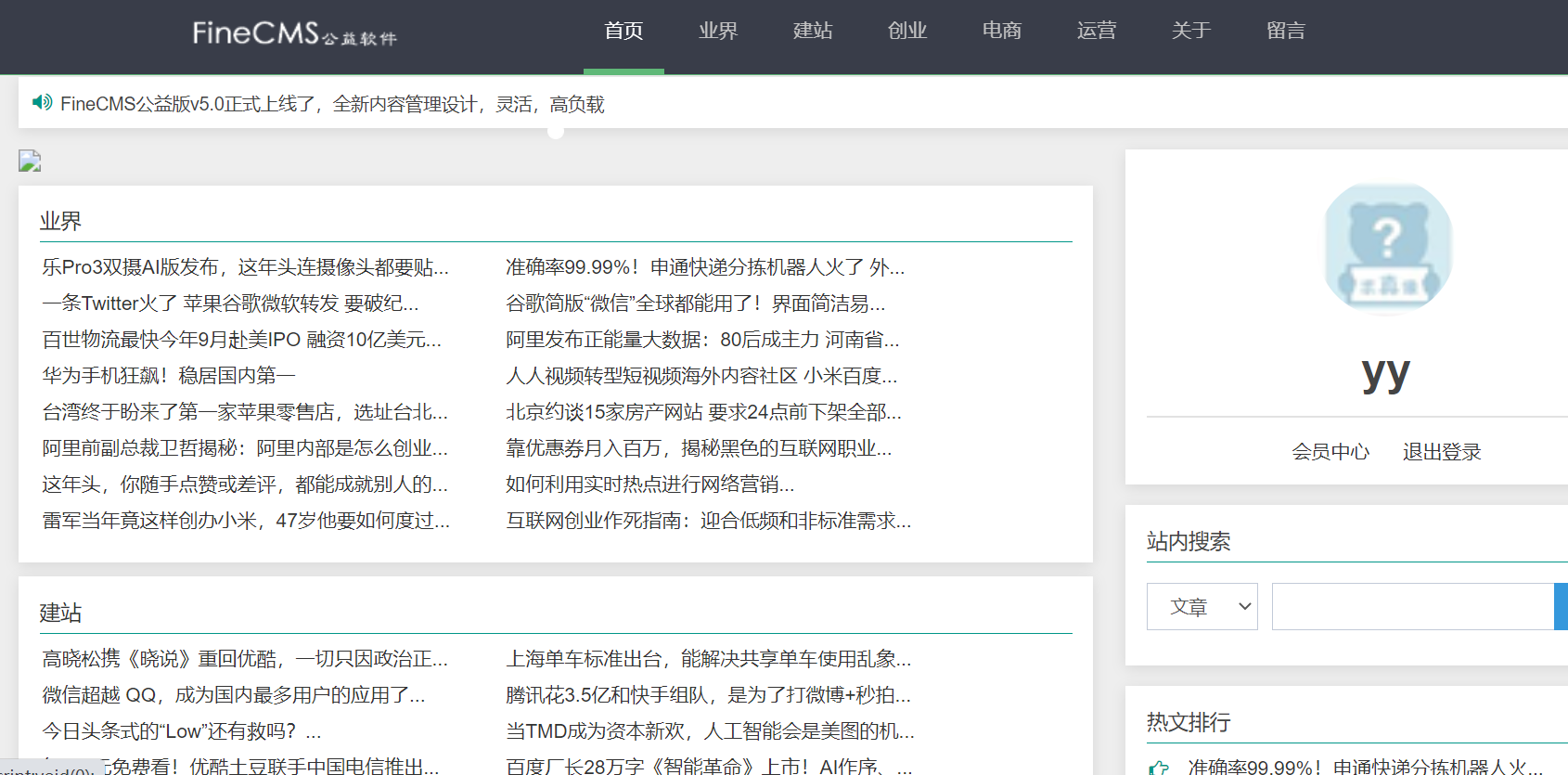The height and width of the screenshot is (775, 1568).
Task: Open the 创业 navigation menu item
Action: tap(907, 31)
